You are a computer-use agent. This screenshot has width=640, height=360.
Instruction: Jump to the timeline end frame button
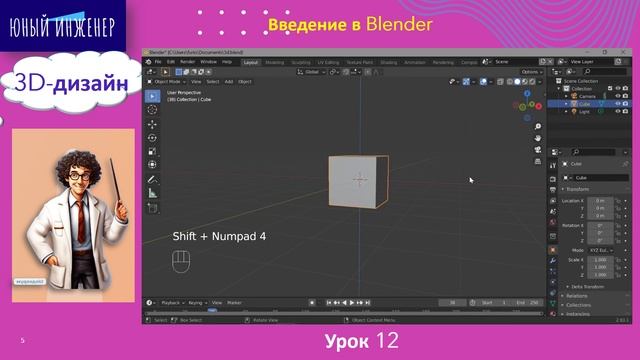pyautogui.click(x=367, y=303)
